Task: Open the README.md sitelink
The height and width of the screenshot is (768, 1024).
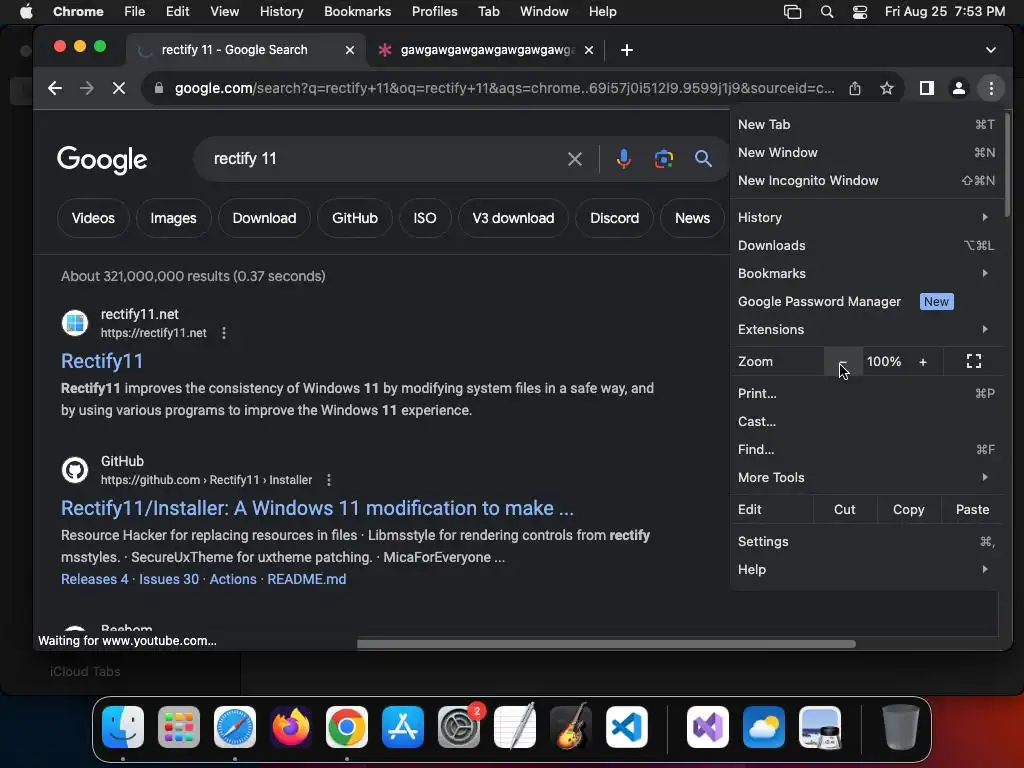Action: click(307, 579)
